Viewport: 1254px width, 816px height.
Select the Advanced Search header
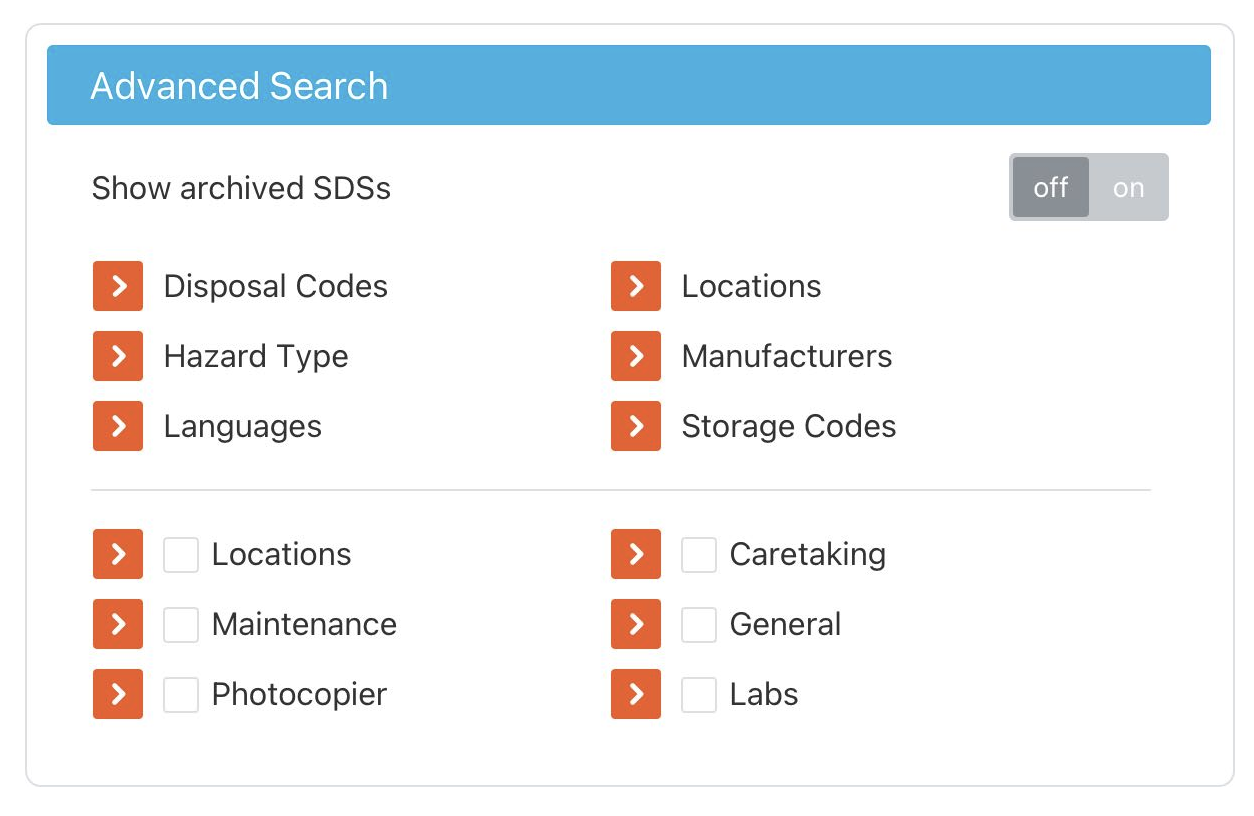point(239,86)
